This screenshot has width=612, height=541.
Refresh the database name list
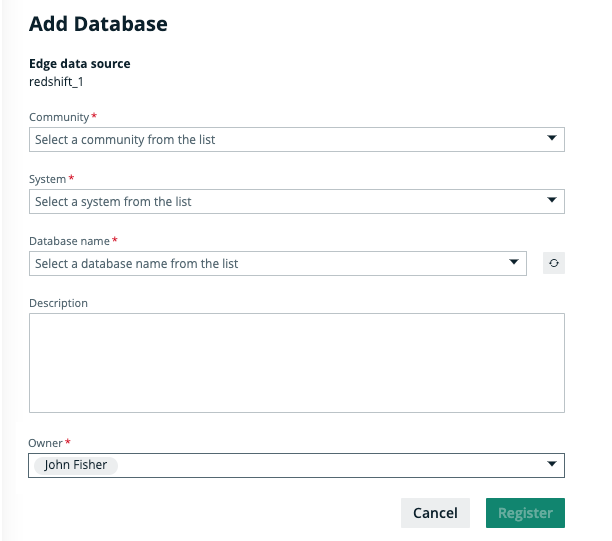tap(553, 264)
